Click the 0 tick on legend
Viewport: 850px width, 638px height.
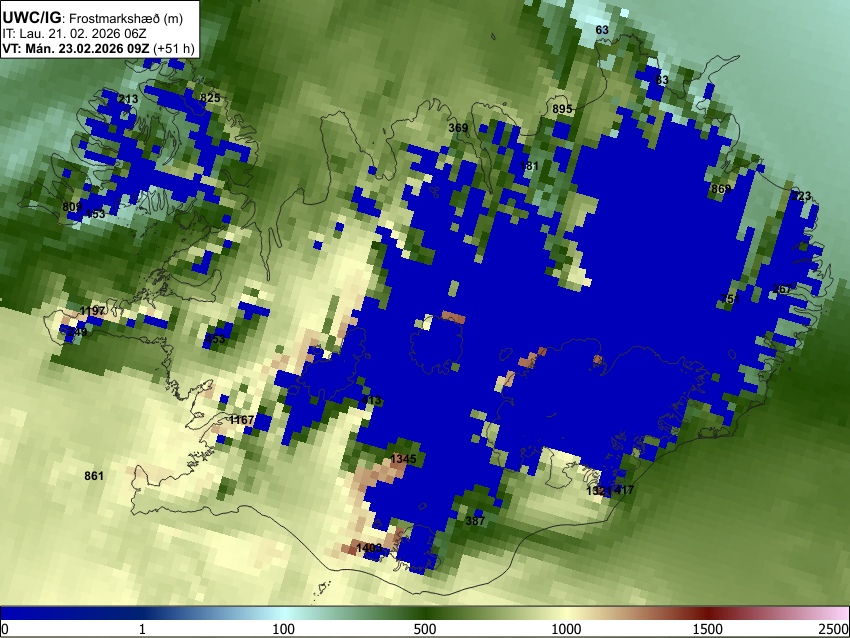(5, 629)
